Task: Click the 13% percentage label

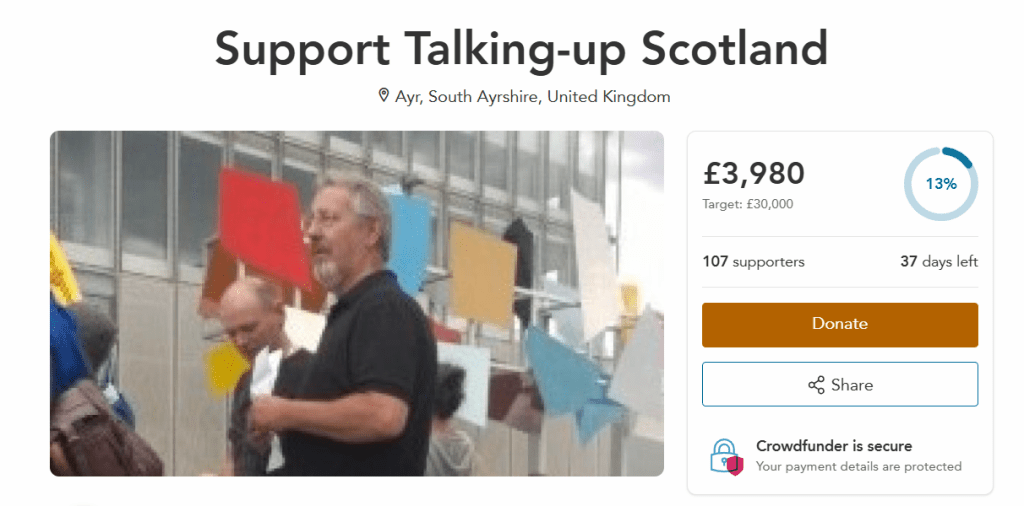Action: pos(940,184)
